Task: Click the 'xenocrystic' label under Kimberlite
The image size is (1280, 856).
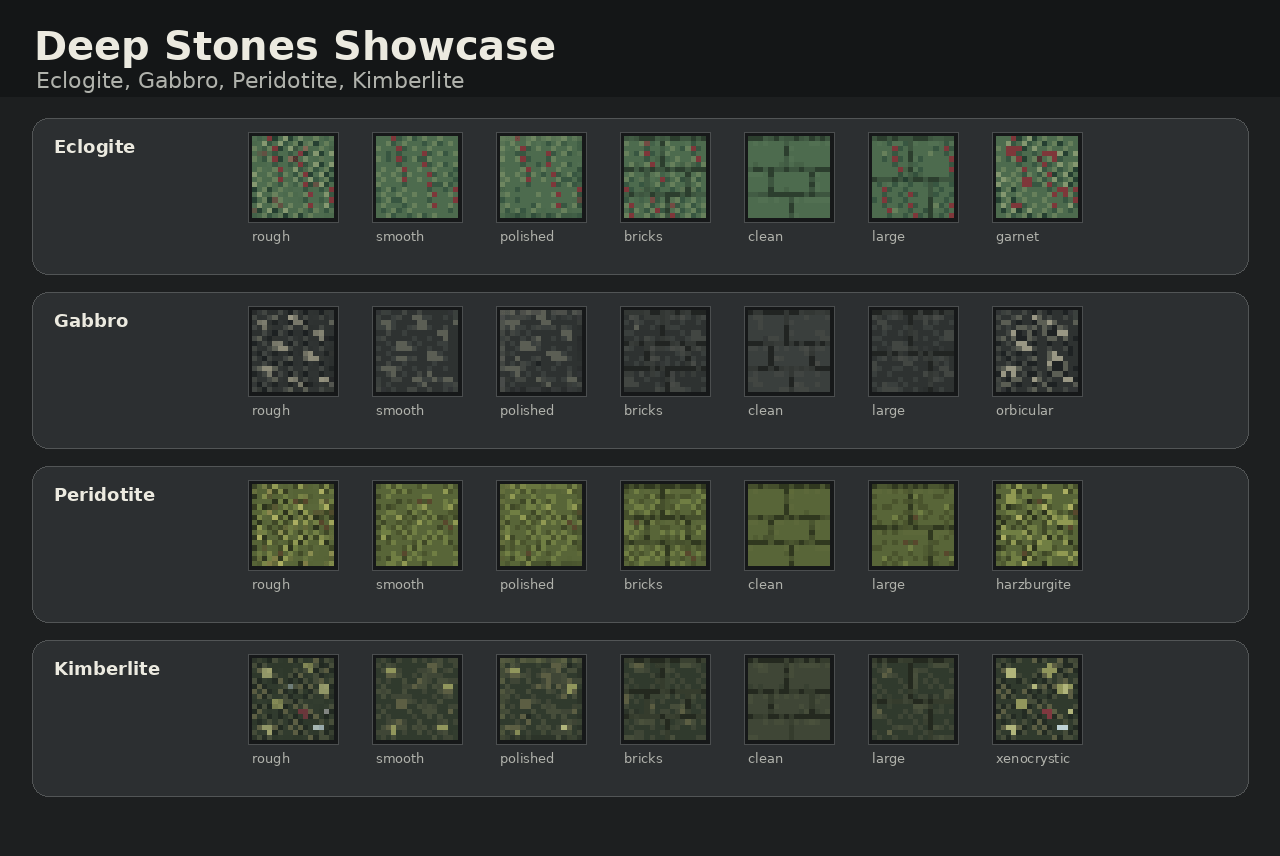Action: point(1033,759)
